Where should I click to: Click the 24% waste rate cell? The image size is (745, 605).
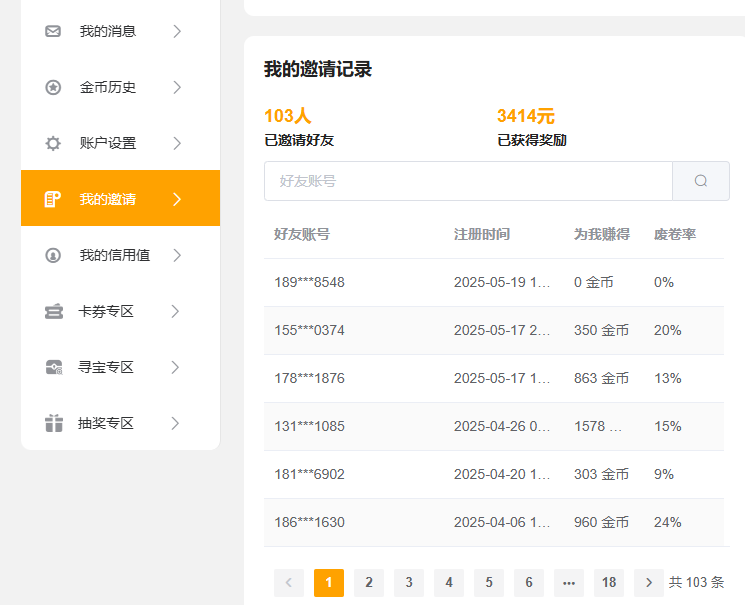point(668,522)
